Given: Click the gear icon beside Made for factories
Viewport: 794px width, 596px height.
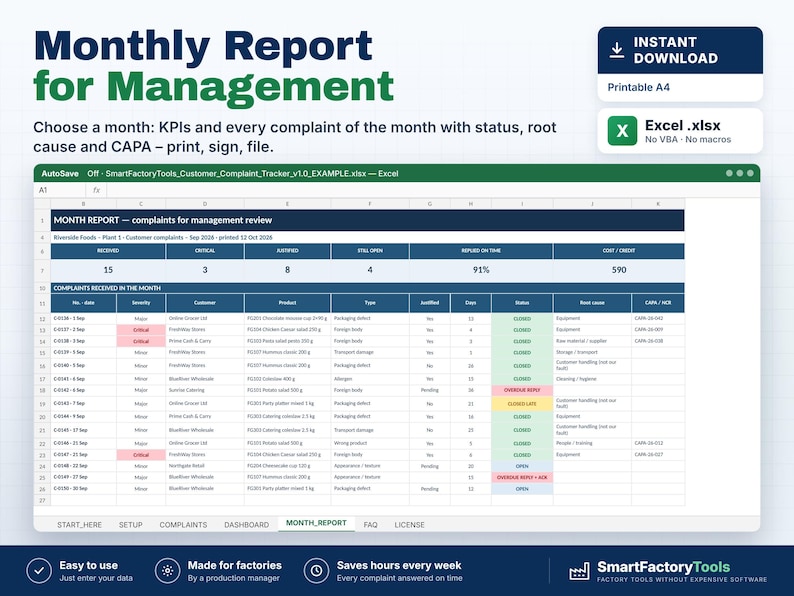Looking at the screenshot, I should pyautogui.click(x=168, y=571).
